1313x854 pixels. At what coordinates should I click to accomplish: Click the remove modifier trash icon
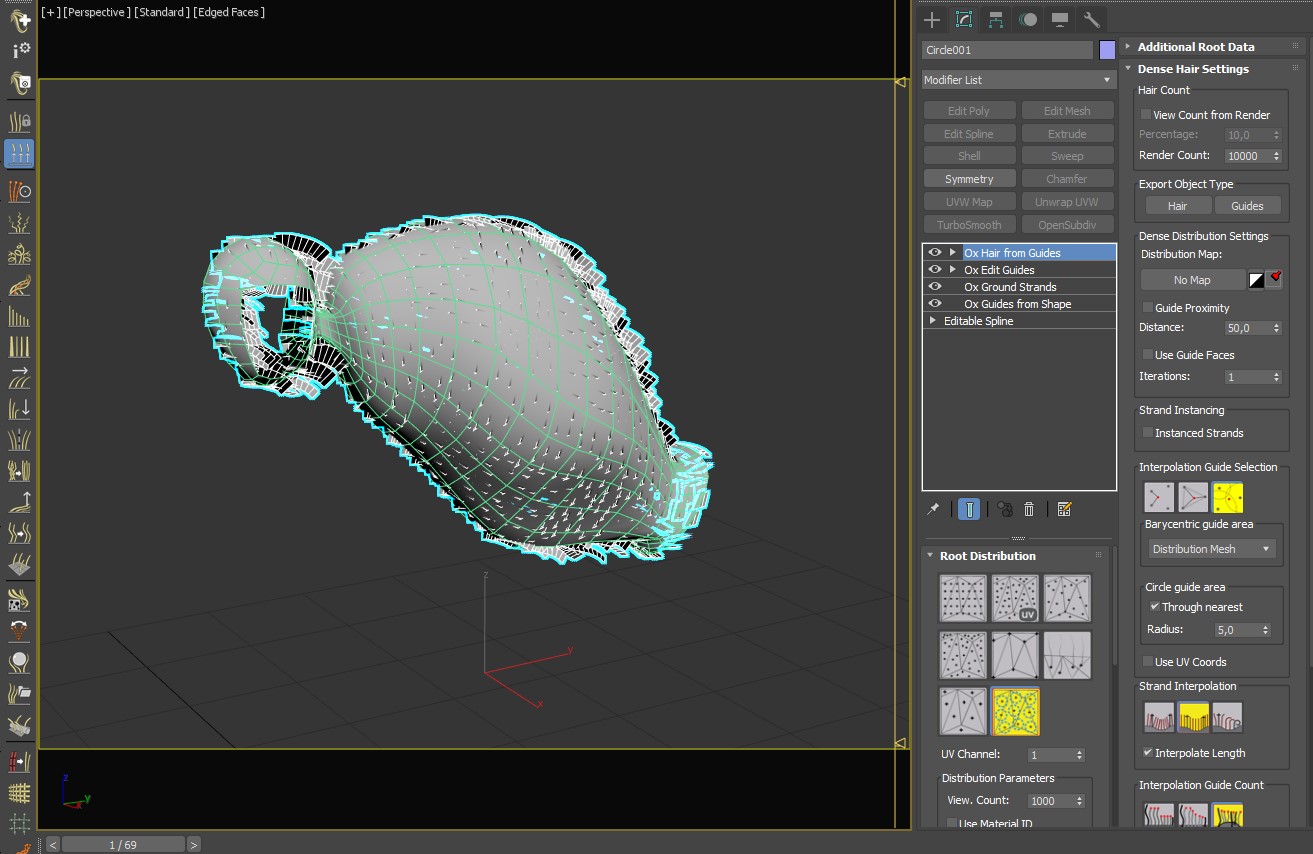[x=1029, y=509]
